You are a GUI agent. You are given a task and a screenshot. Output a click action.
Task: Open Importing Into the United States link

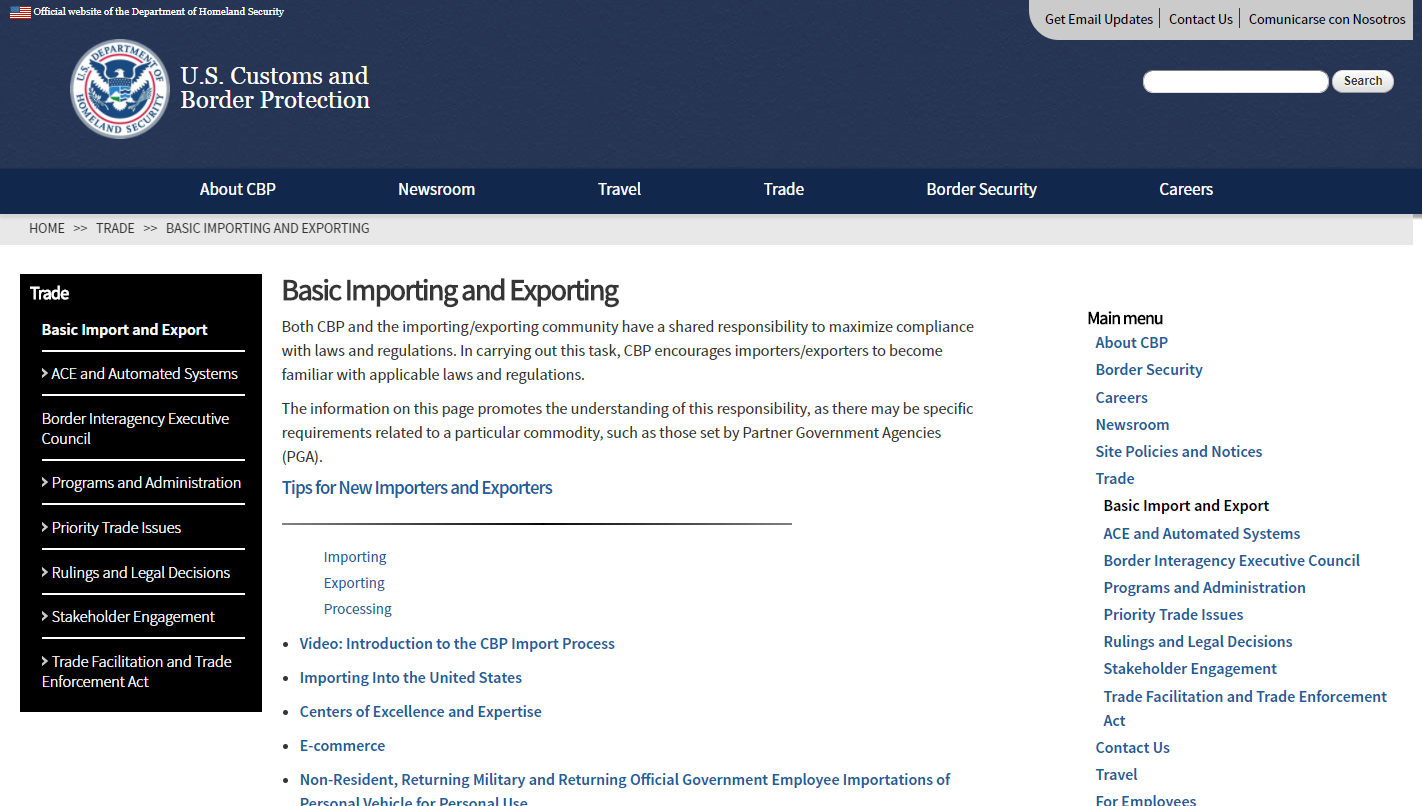click(411, 677)
